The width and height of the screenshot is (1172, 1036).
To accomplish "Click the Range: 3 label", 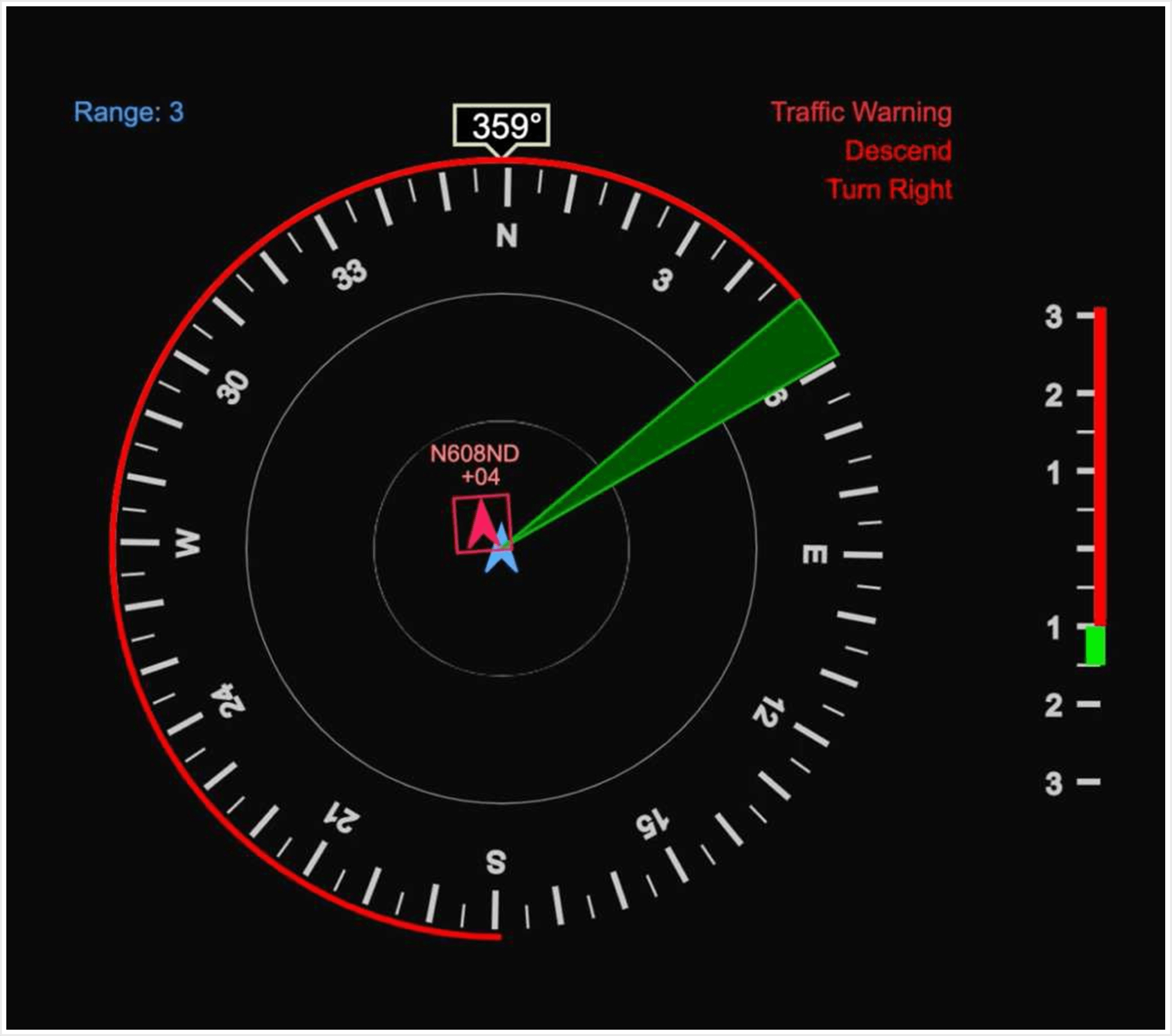I will pos(129,112).
